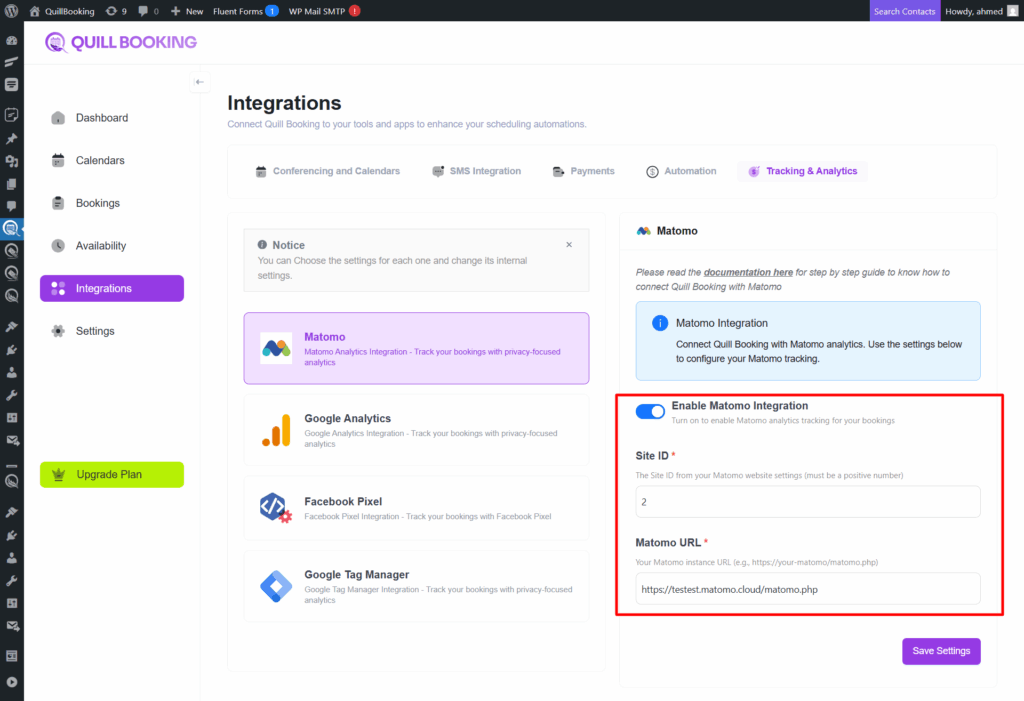Select the Automation tab
The height and width of the screenshot is (701, 1024).
click(x=681, y=171)
